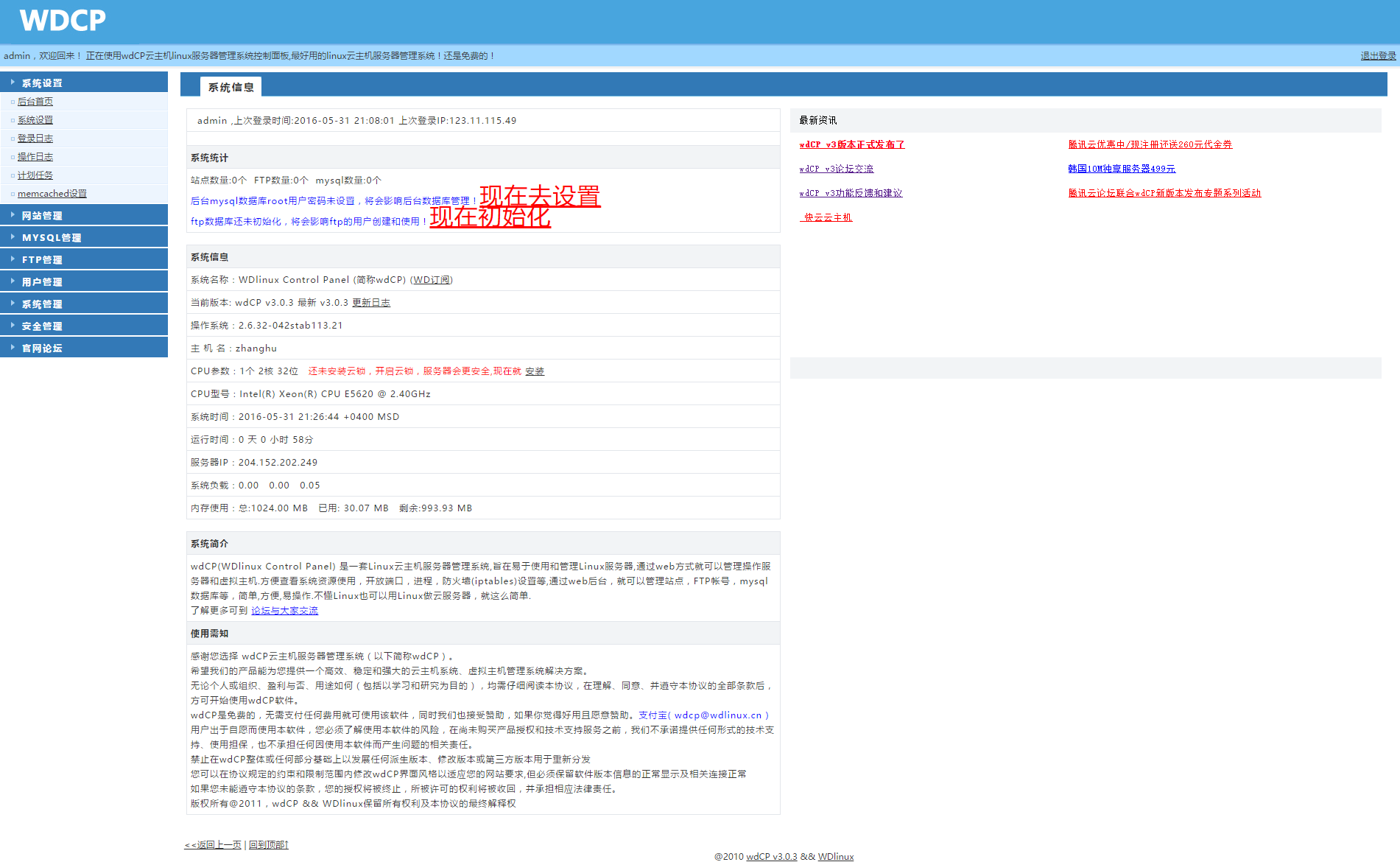Click the WDCP logo in header
Viewport: 1400px width, 862px height.
tap(63, 21)
